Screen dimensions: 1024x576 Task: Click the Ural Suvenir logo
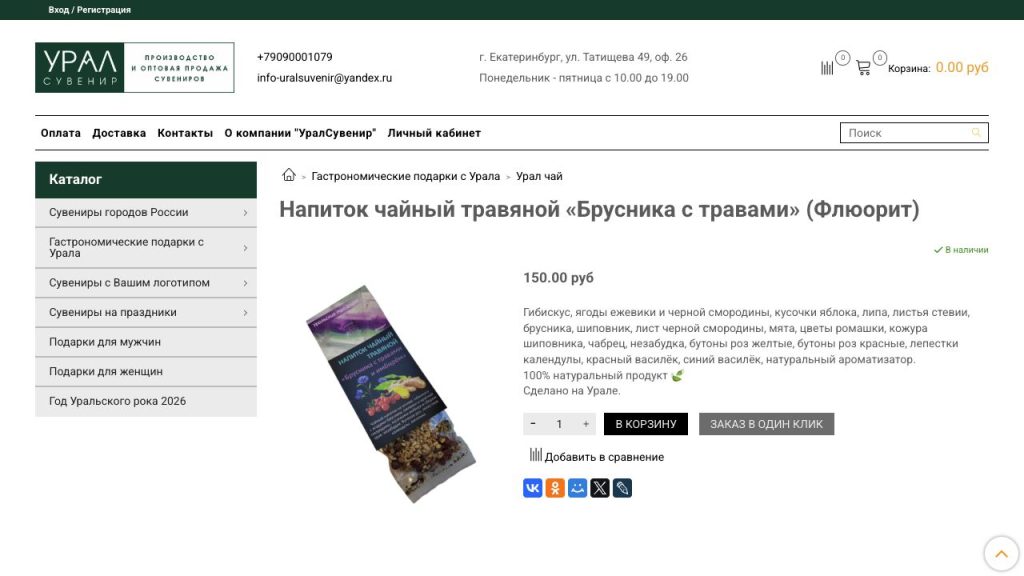coord(135,67)
